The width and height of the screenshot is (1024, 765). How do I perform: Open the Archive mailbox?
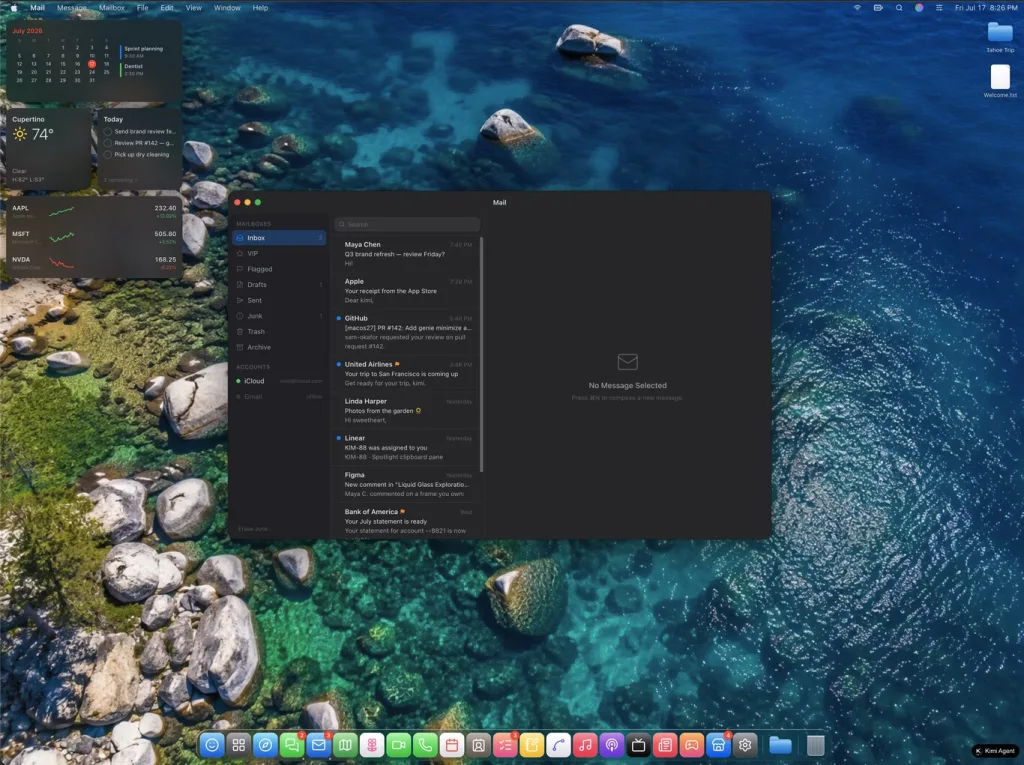pos(279,348)
